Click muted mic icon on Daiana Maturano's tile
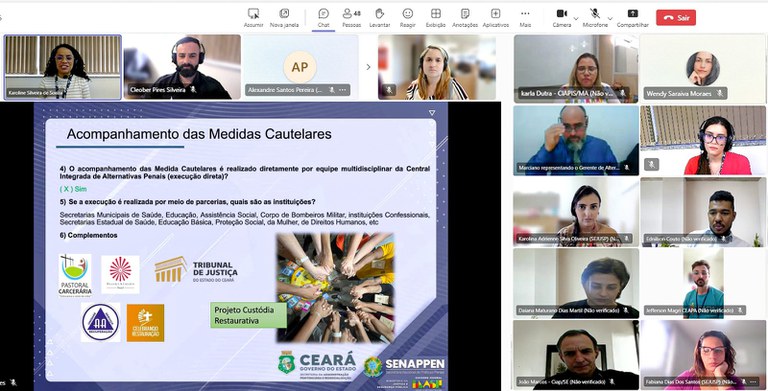Screen dimensions: 768x391 click(625, 310)
